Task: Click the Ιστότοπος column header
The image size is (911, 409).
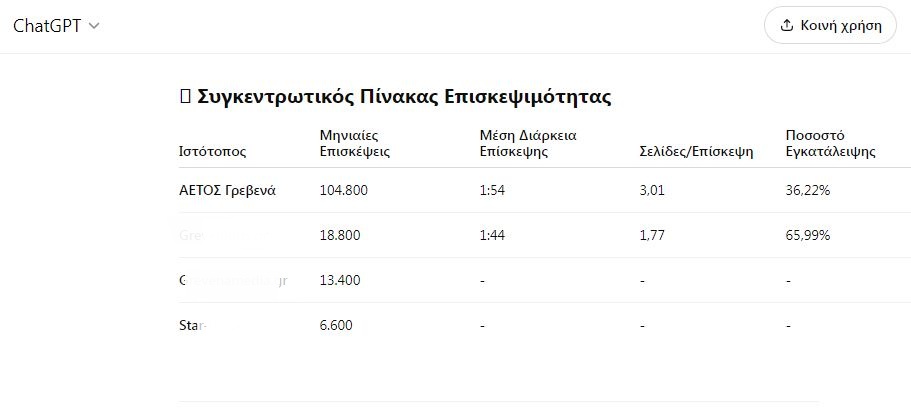Action: (x=213, y=152)
